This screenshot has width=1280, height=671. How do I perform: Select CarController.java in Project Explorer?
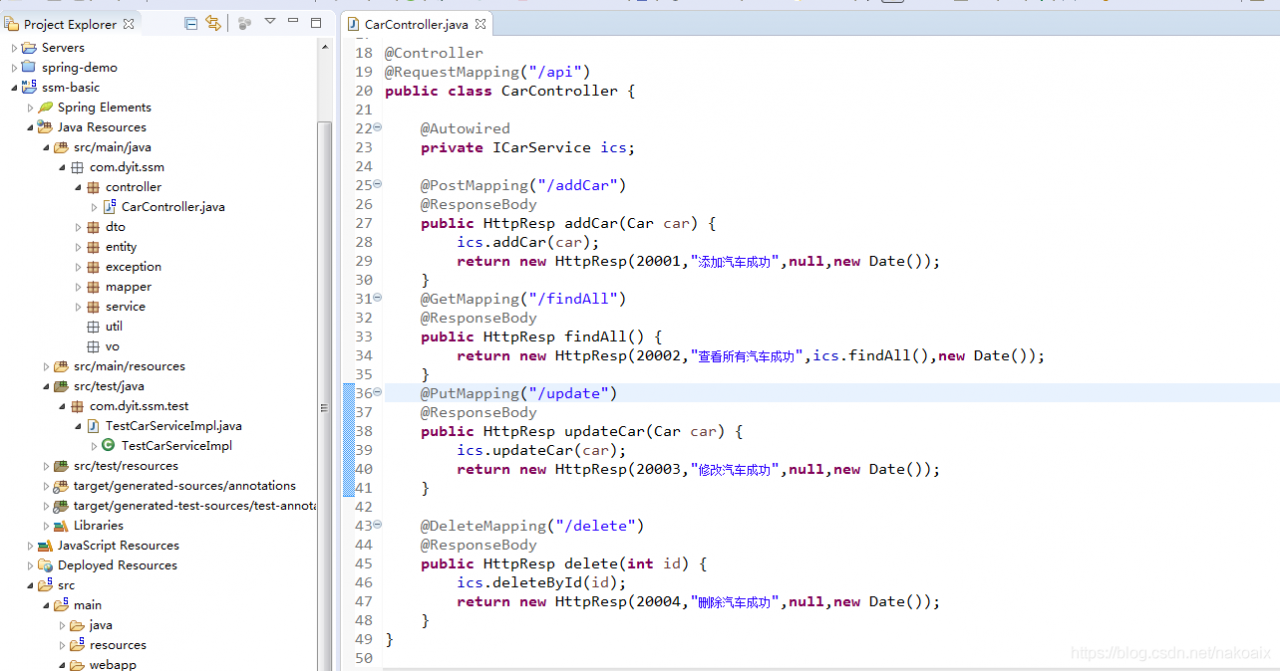(x=173, y=207)
